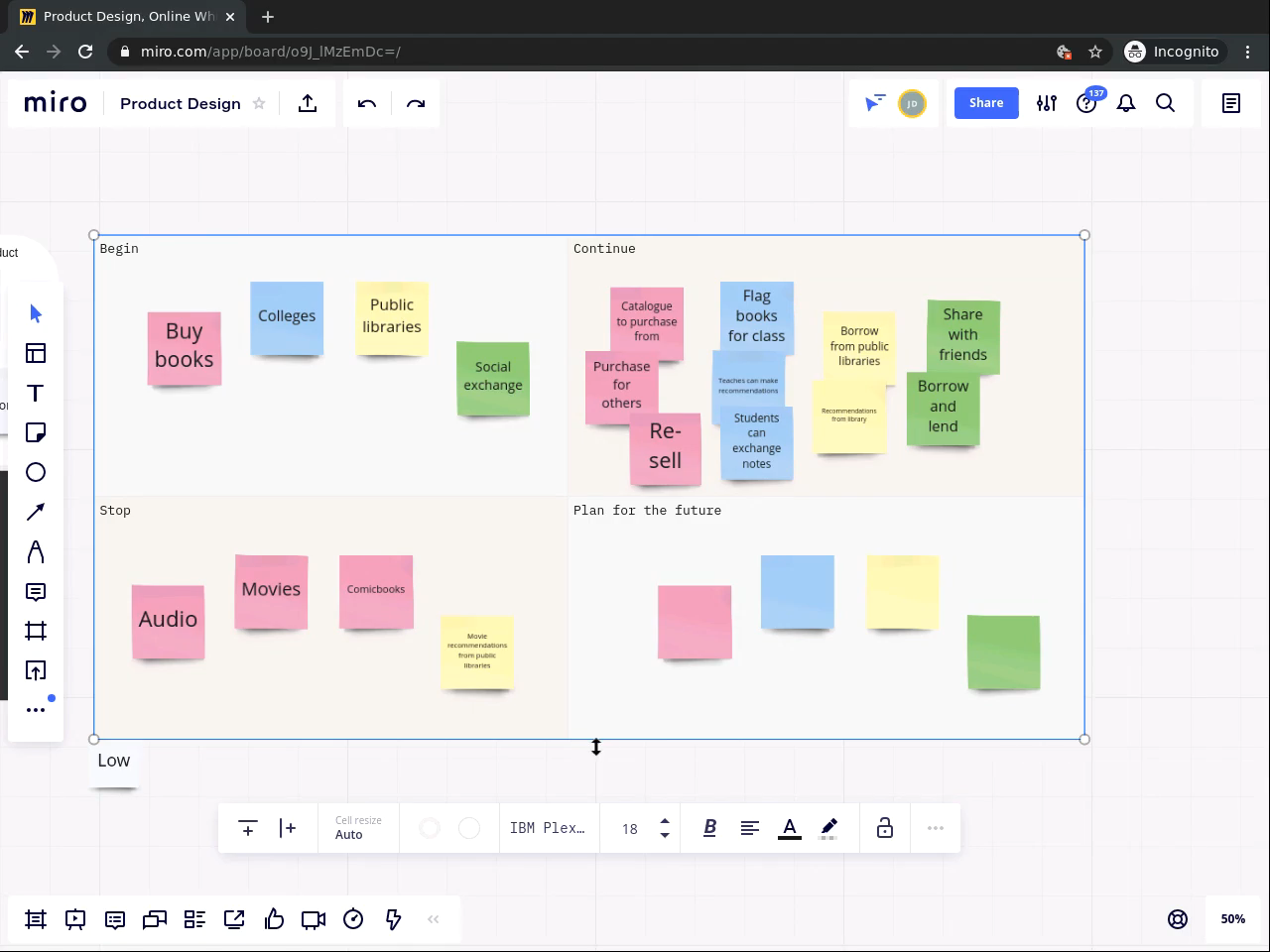Screen dimensions: 1270x952
Task: Click the font size 18 field
Action: pos(630,828)
